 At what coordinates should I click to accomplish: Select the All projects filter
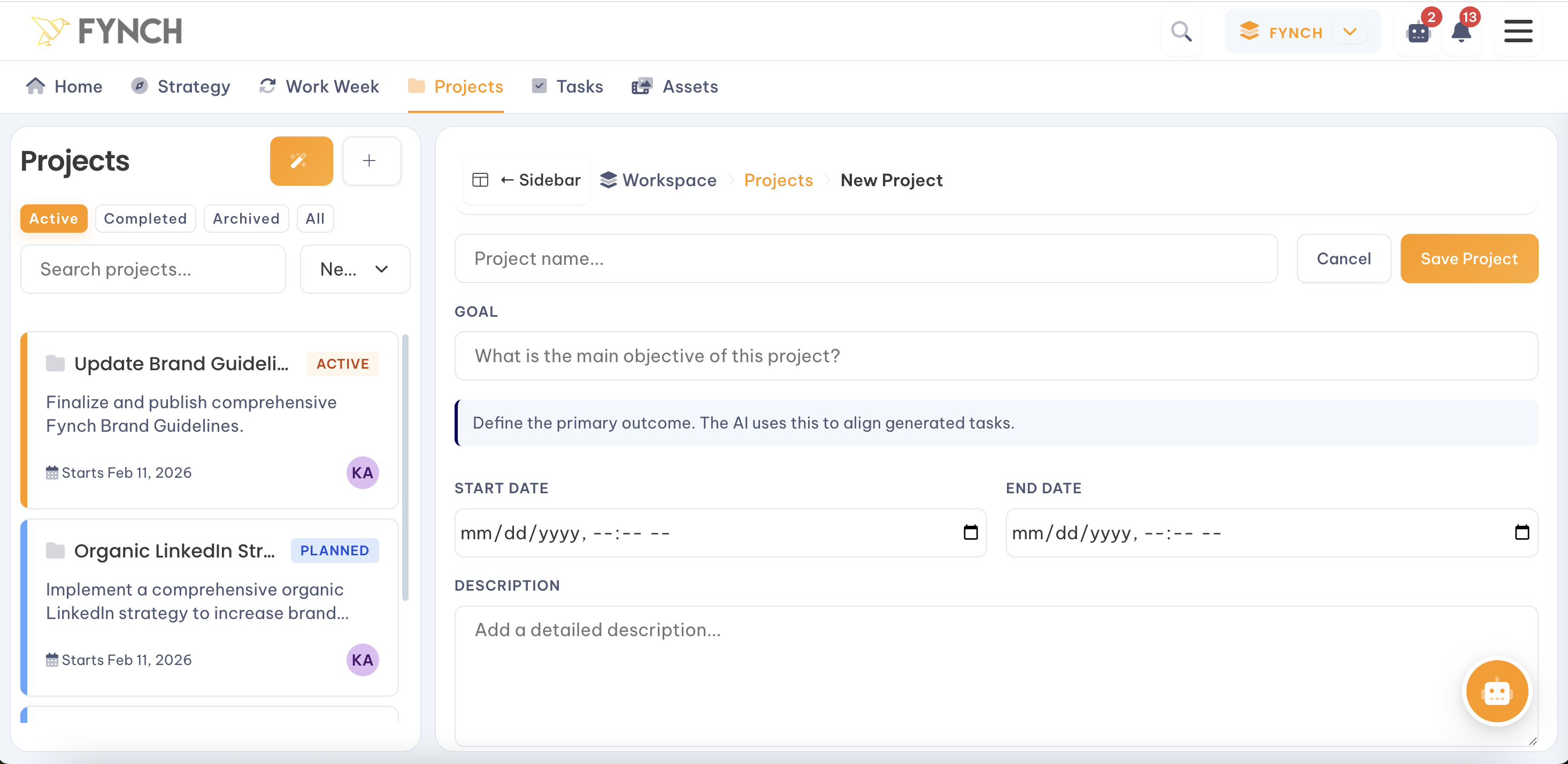[314, 218]
